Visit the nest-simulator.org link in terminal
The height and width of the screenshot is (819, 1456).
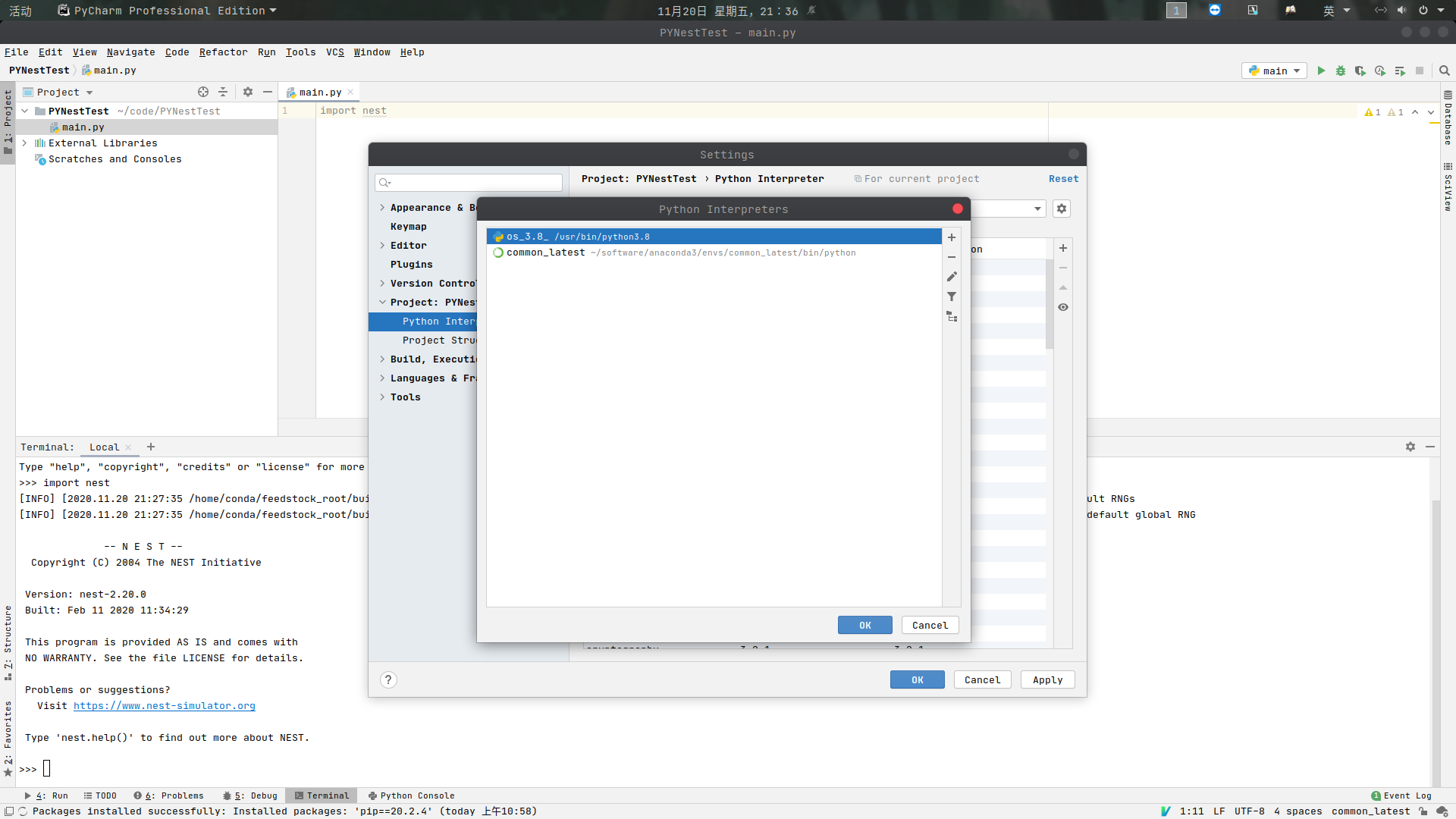(165, 705)
